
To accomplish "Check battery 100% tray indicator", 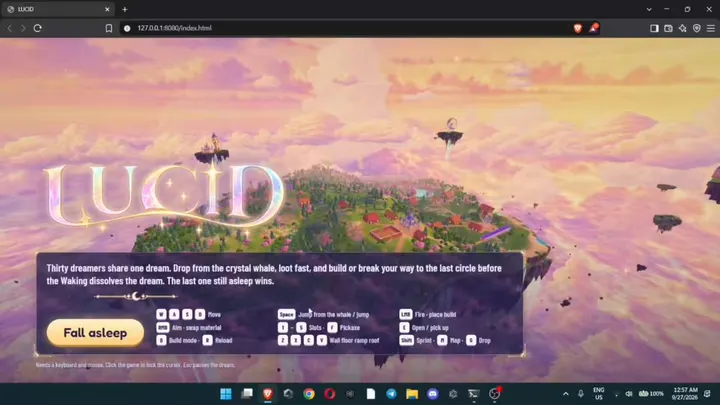I will (x=651, y=394).
